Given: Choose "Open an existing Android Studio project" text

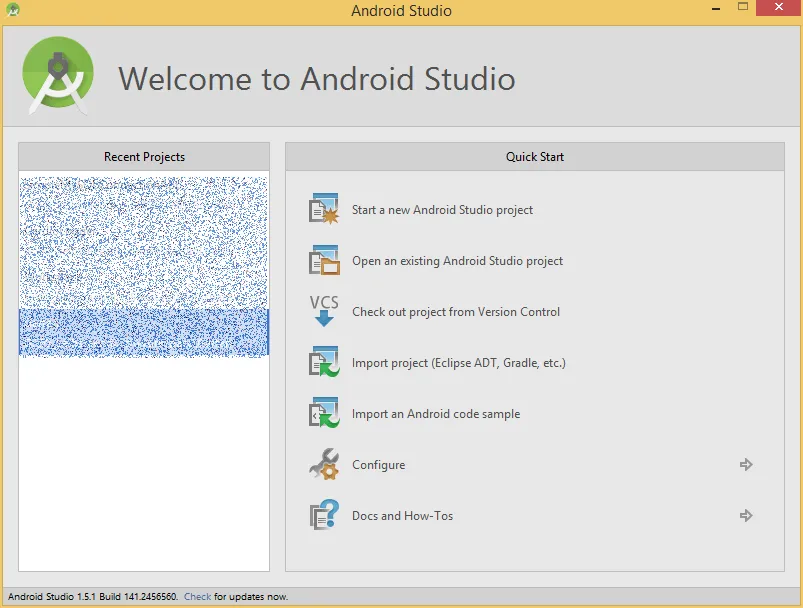Looking at the screenshot, I should pos(457,261).
